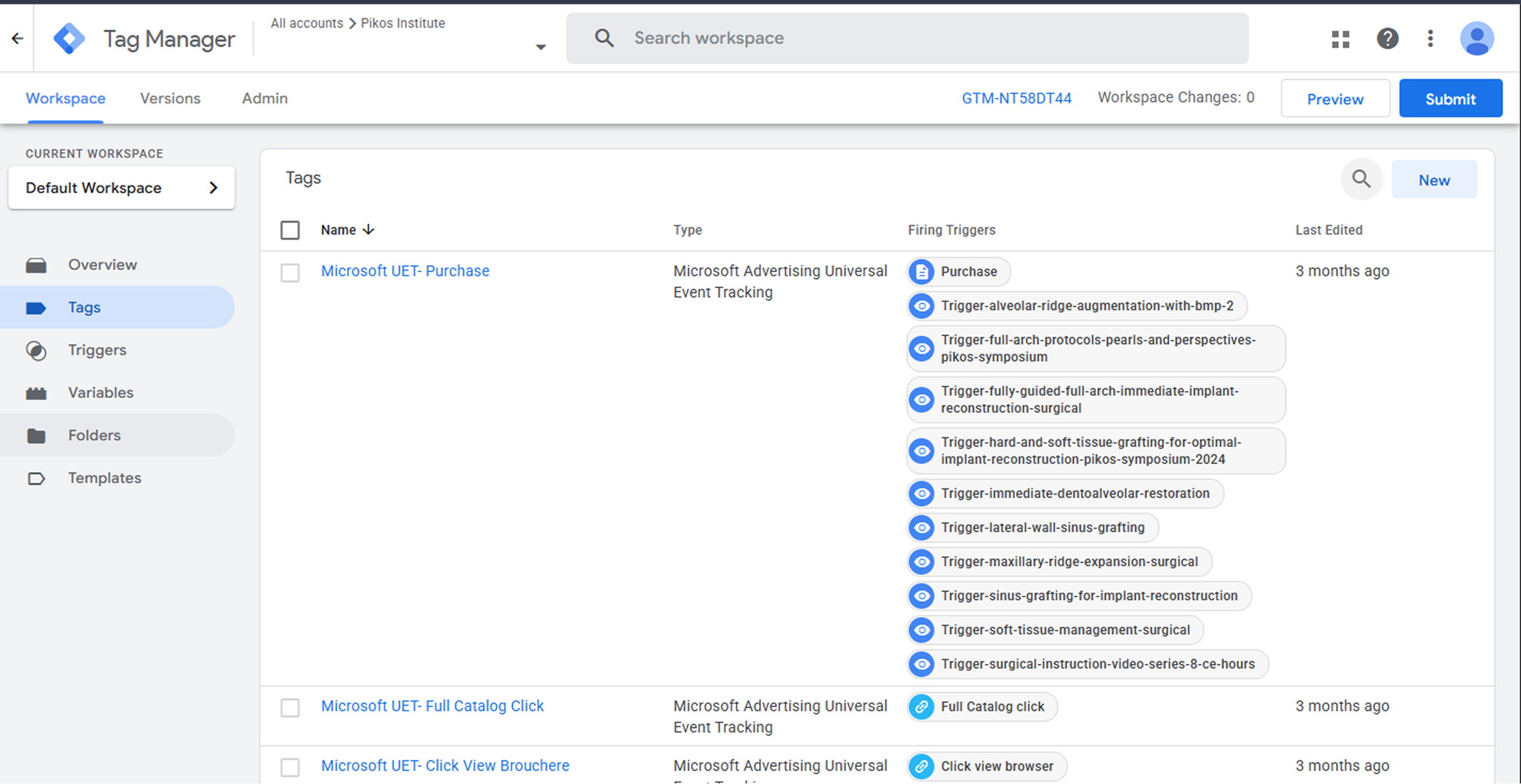
Task: Check the Microsoft UET- Click View Brouchere checkbox
Action: pyautogui.click(x=290, y=768)
